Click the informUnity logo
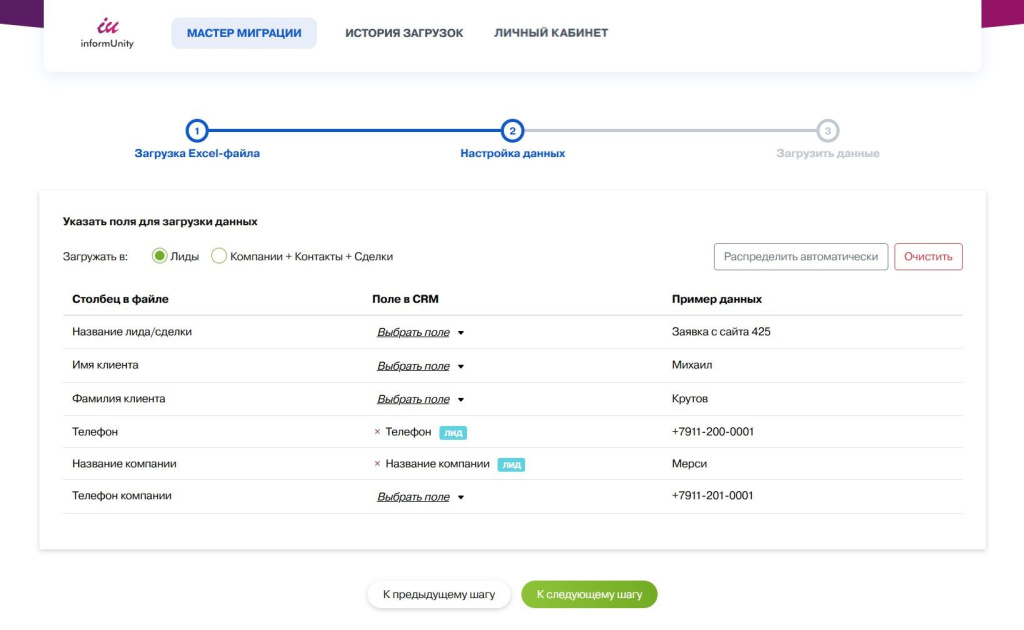The image size is (1024, 630). tap(107, 33)
